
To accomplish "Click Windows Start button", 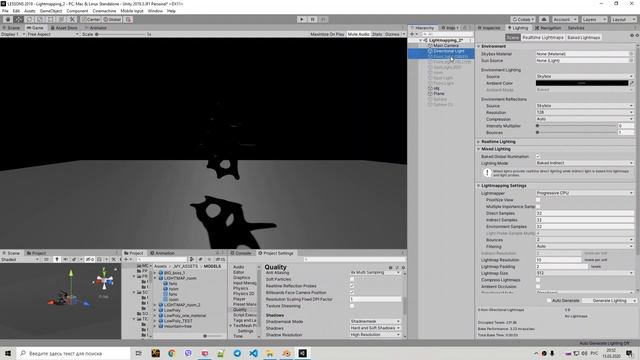I will pos(8,353).
